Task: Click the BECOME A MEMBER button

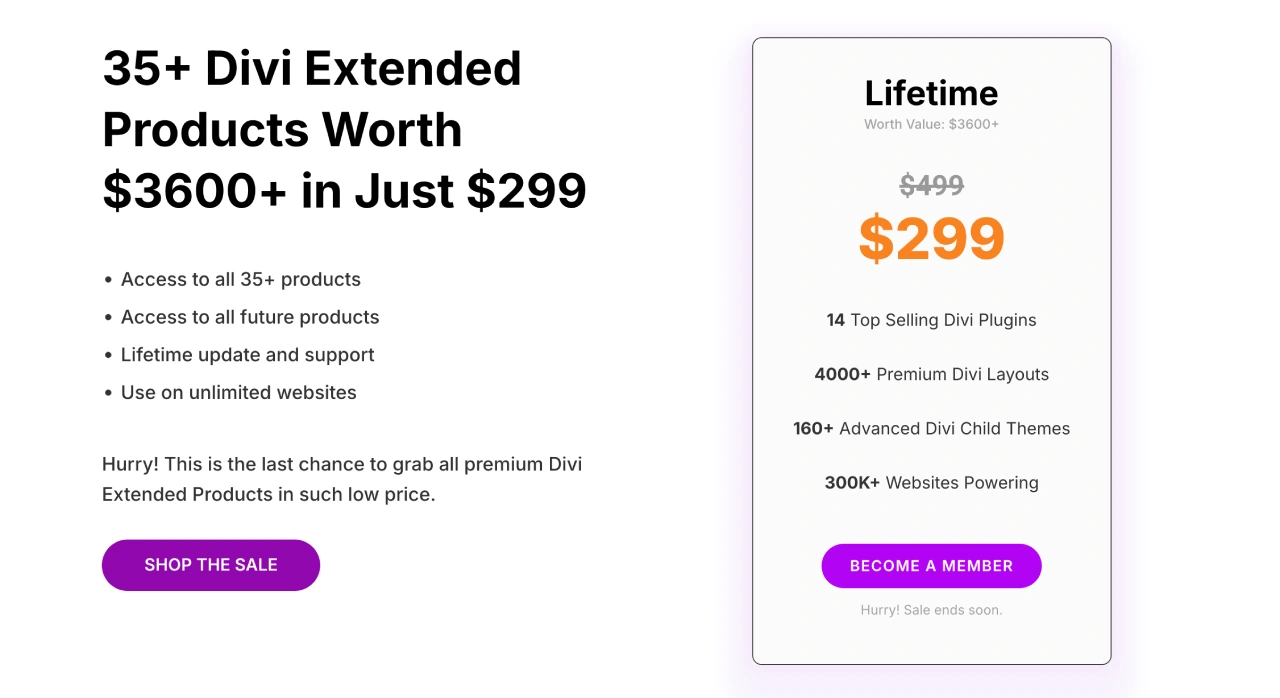Action: coord(931,565)
